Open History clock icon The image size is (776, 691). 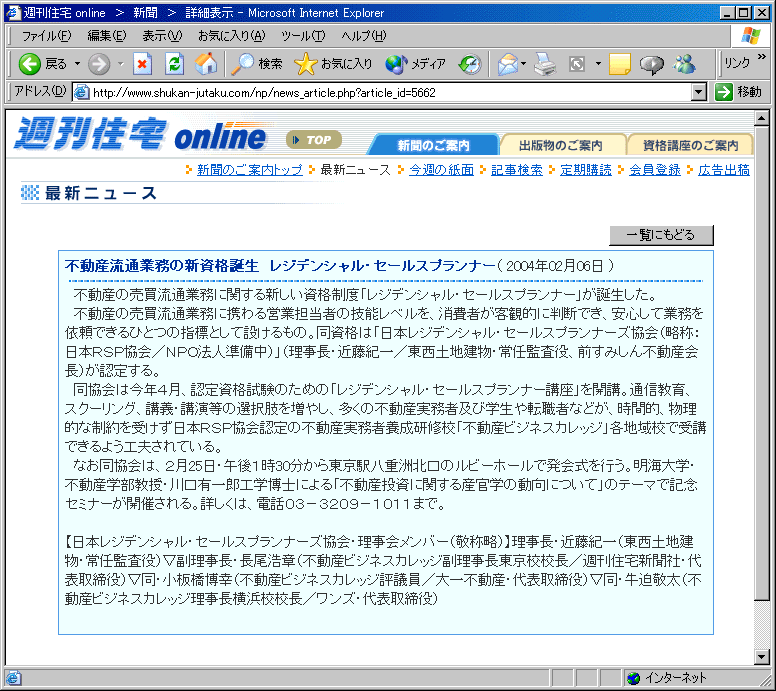[470, 64]
